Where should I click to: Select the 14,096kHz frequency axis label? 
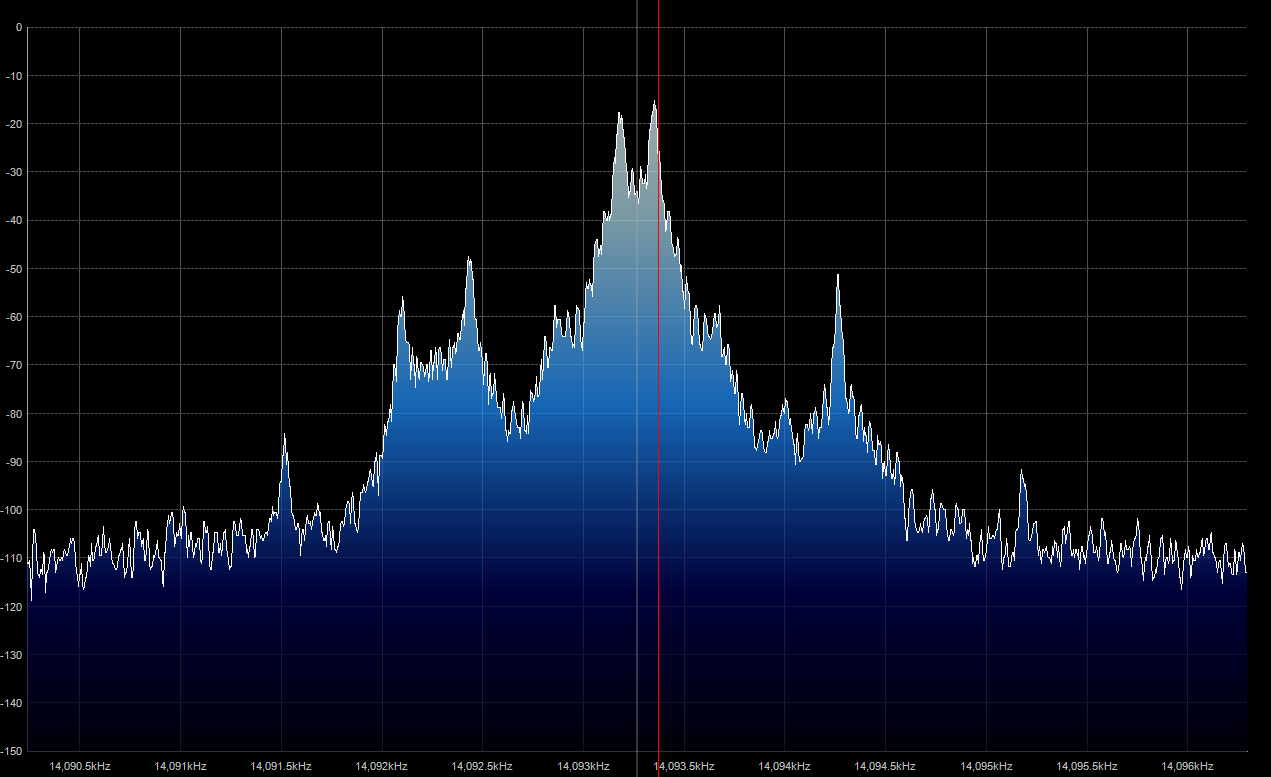click(x=1187, y=766)
